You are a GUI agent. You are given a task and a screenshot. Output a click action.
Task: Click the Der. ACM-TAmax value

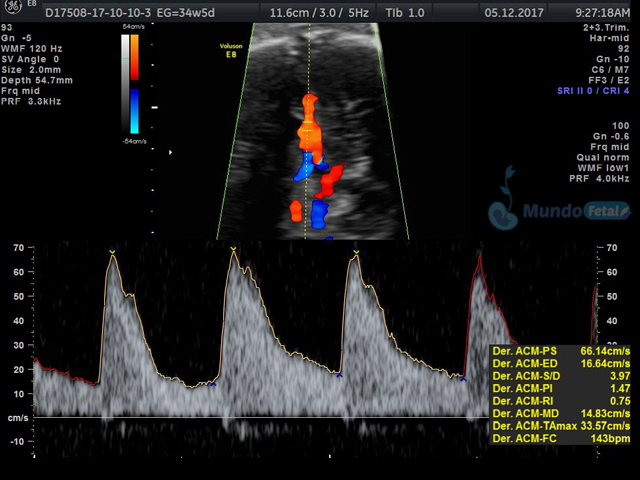(605, 425)
